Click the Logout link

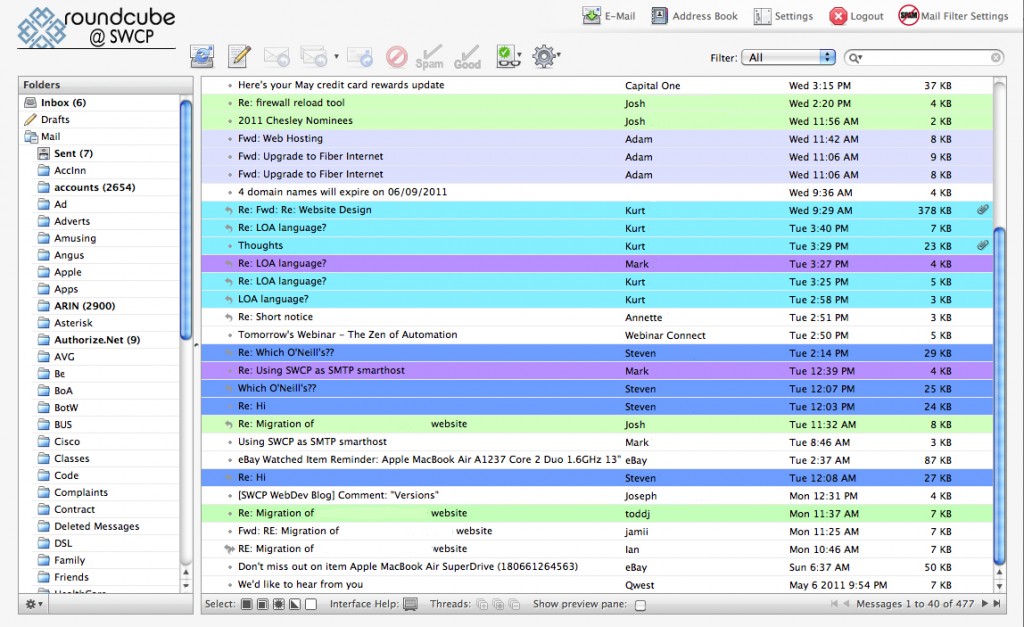coord(856,16)
